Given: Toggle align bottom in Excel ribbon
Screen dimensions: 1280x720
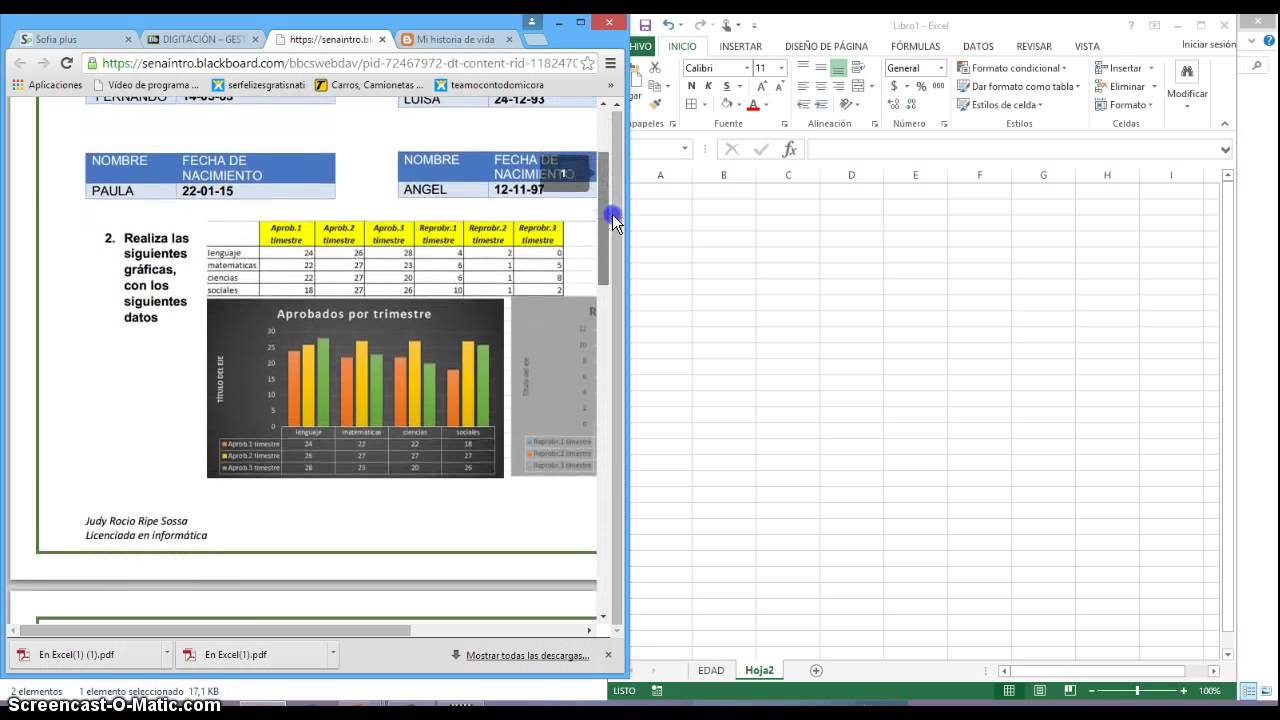Looking at the screenshot, I should tap(838, 68).
